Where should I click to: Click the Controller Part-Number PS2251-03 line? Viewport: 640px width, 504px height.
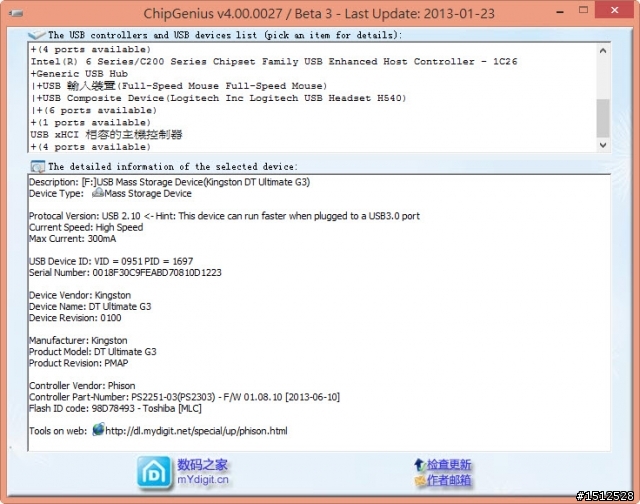(x=184, y=397)
